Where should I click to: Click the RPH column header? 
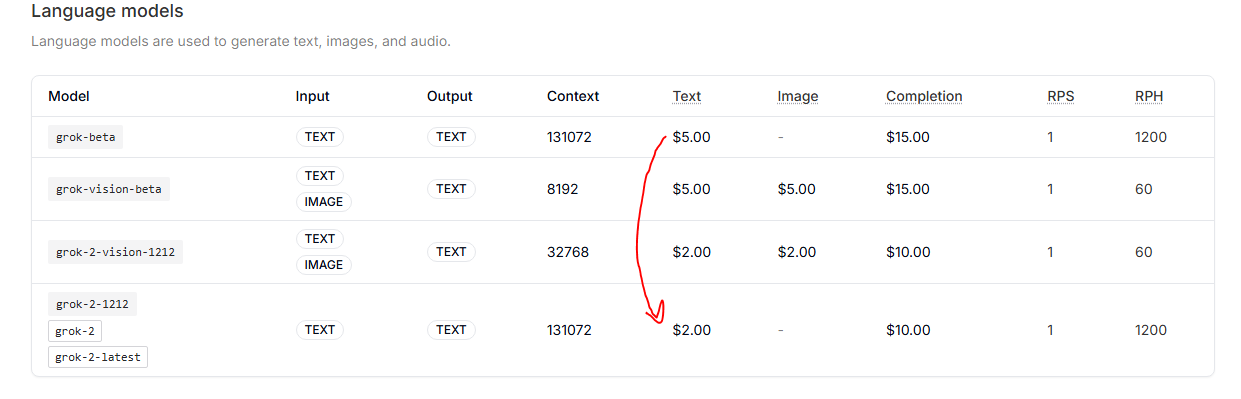tap(1149, 97)
